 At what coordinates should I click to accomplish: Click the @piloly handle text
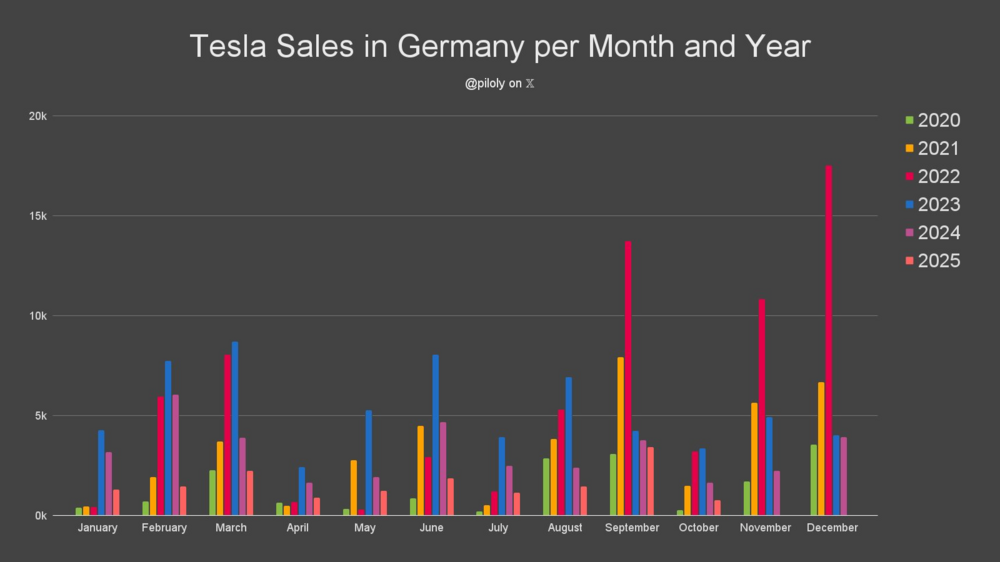(485, 84)
